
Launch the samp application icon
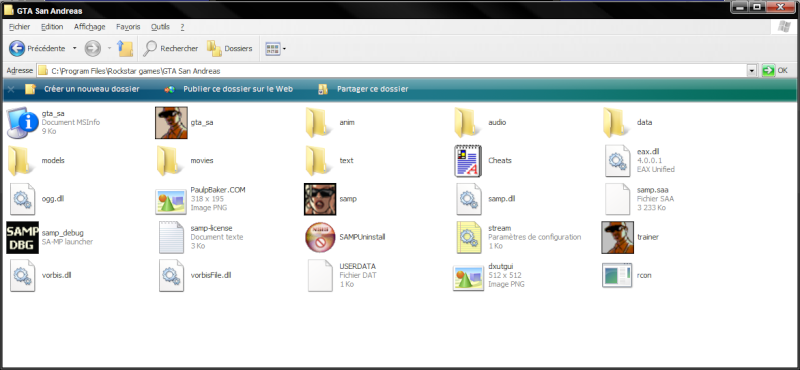[320, 199]
